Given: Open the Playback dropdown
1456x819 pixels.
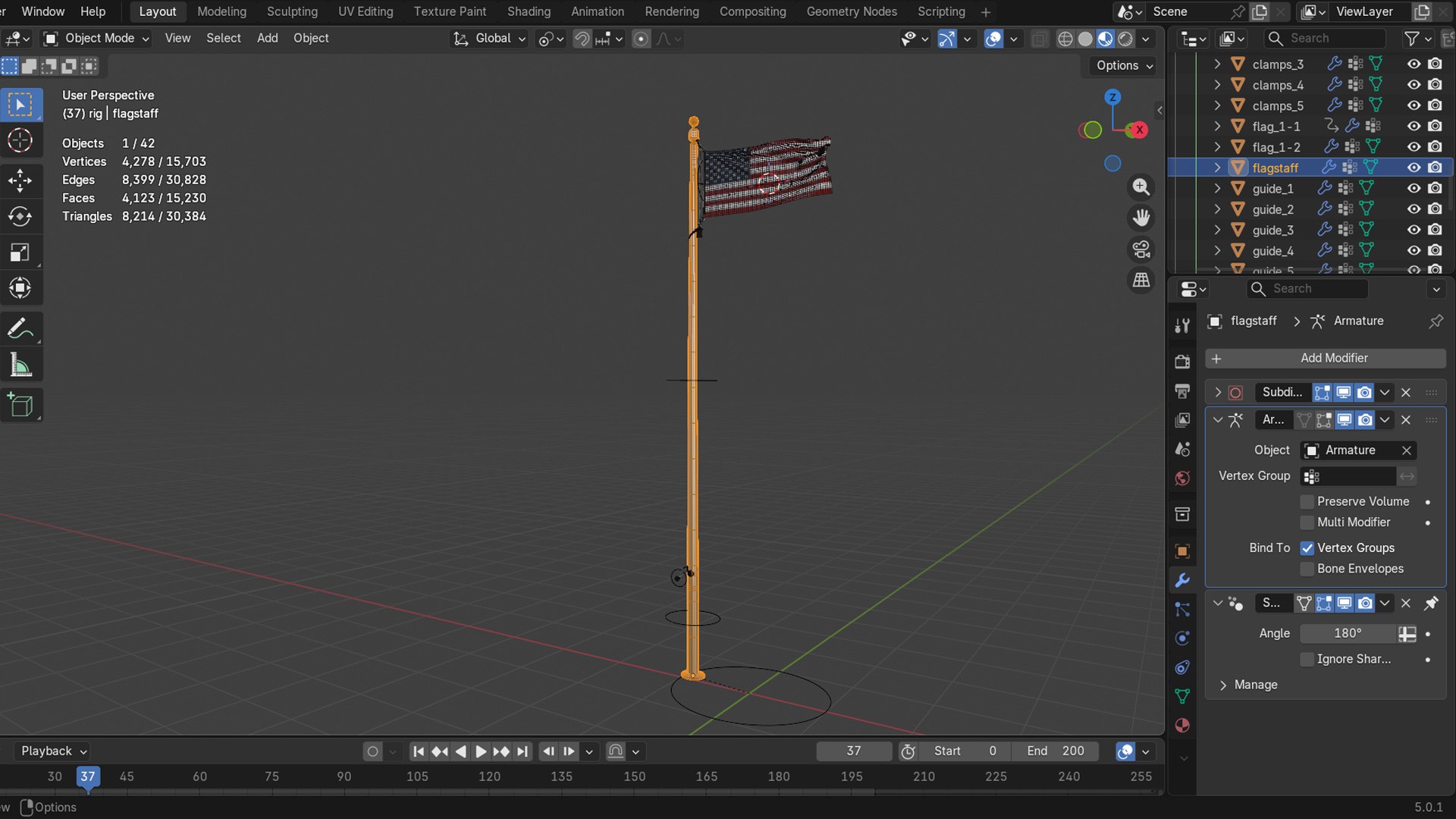Looking at the screenshot, I should coord(53,752).
